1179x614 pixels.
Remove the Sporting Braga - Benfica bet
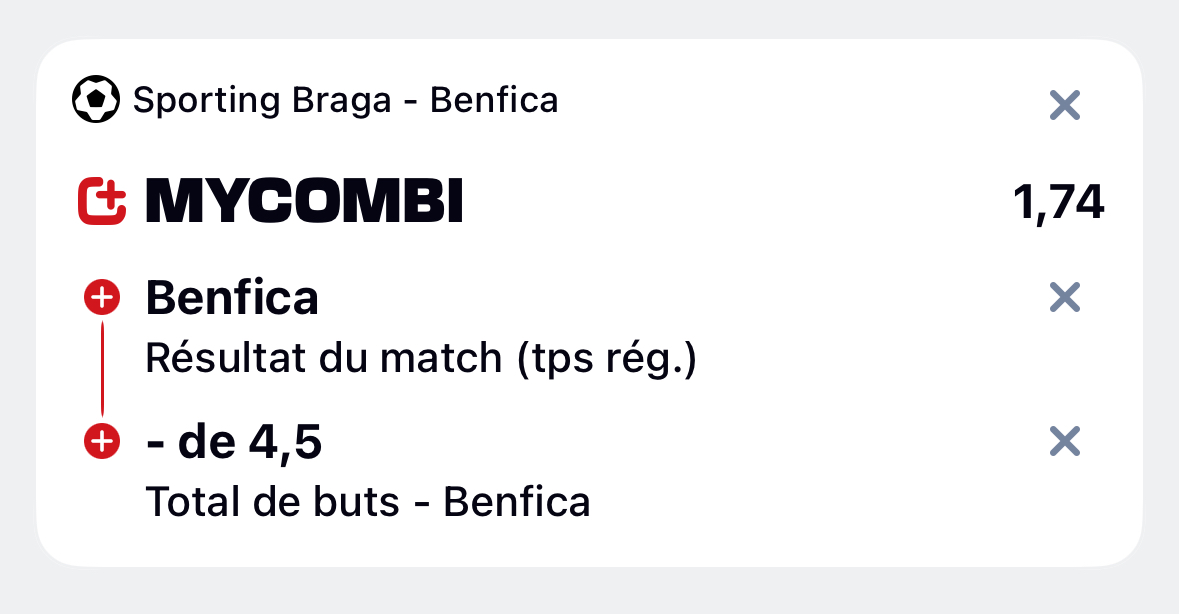tap(1065, 105)
